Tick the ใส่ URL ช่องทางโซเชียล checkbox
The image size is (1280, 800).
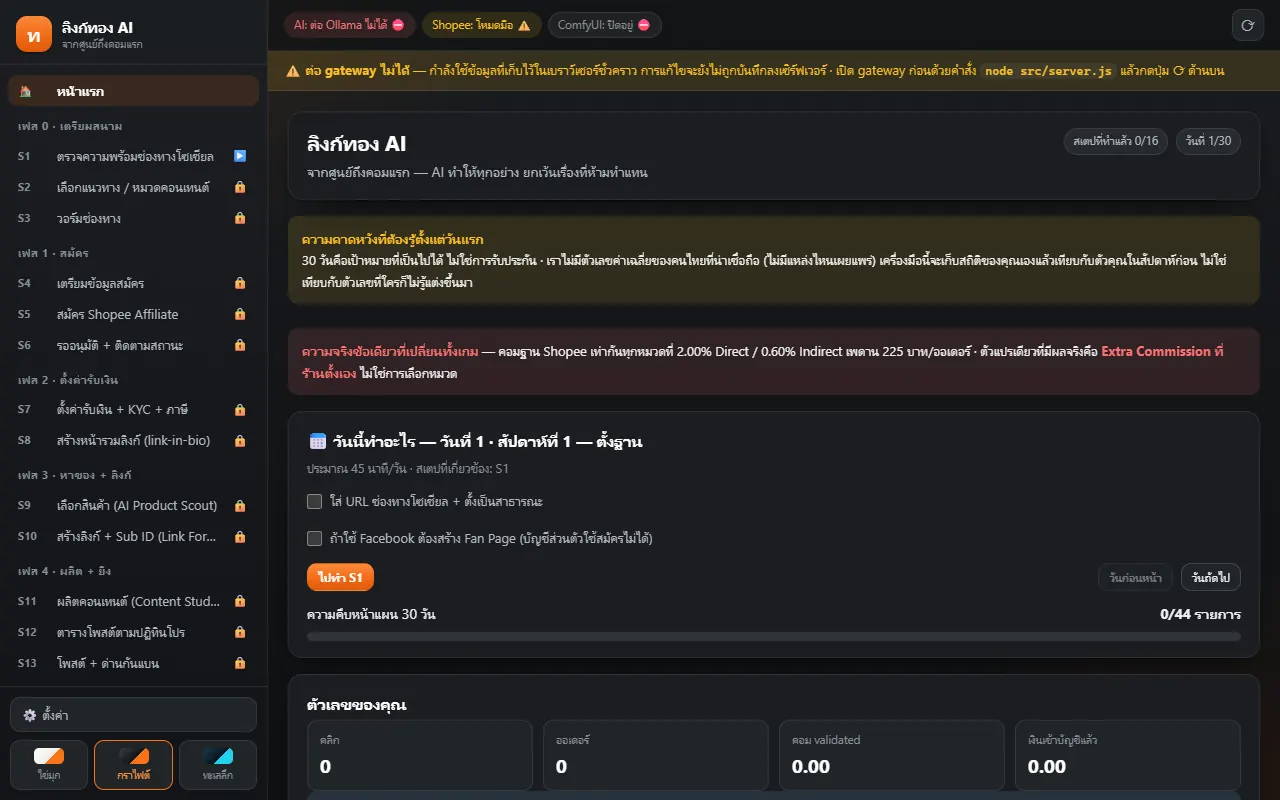[x=314, y=501]
